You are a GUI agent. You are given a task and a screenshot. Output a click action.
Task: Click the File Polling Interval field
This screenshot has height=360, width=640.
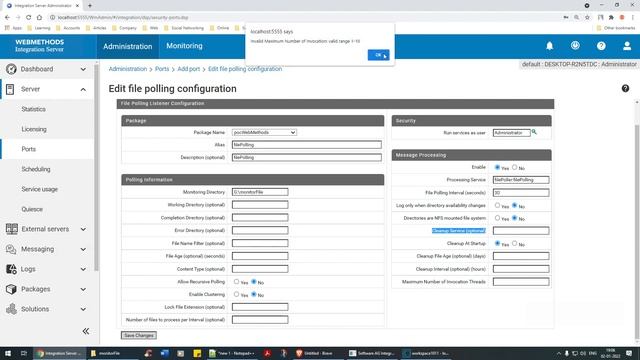point(521,192)
